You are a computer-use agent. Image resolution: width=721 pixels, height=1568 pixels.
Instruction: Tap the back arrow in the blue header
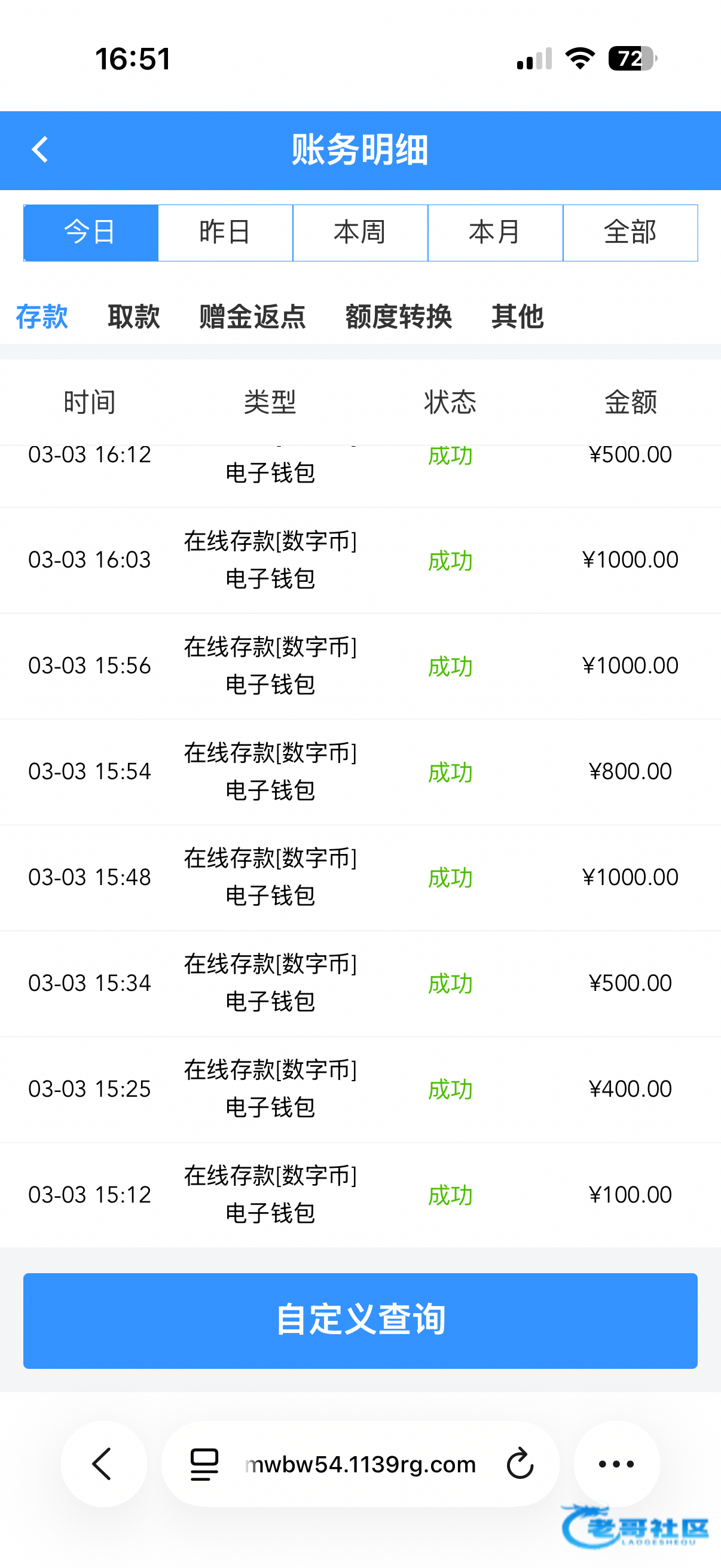40,150
